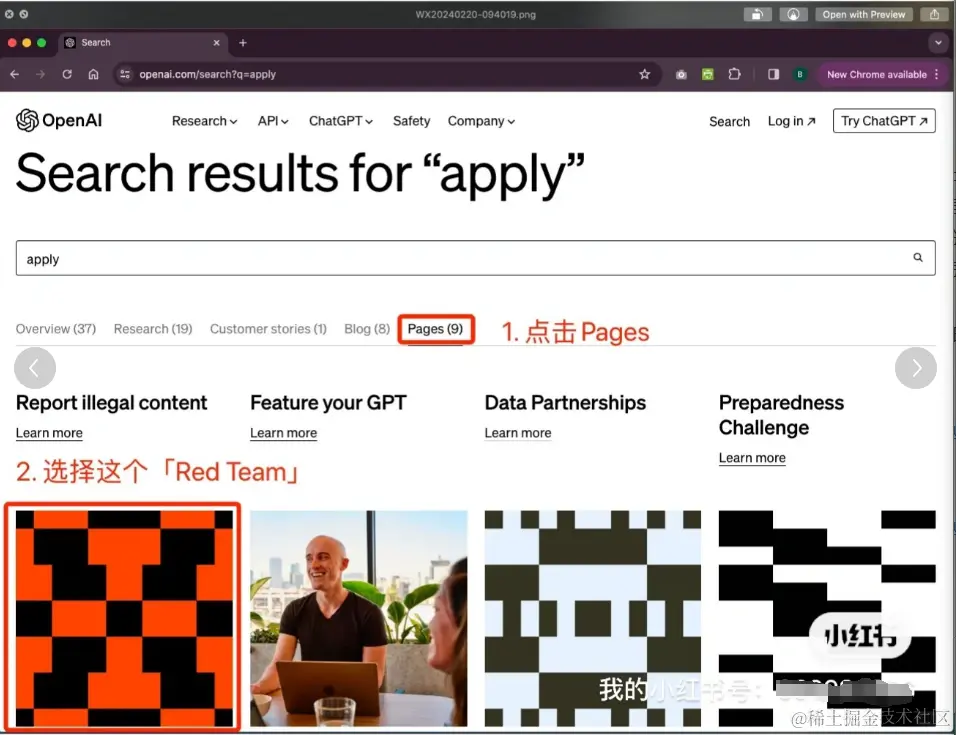Close the Search browser tab

[x=217, y=43]
